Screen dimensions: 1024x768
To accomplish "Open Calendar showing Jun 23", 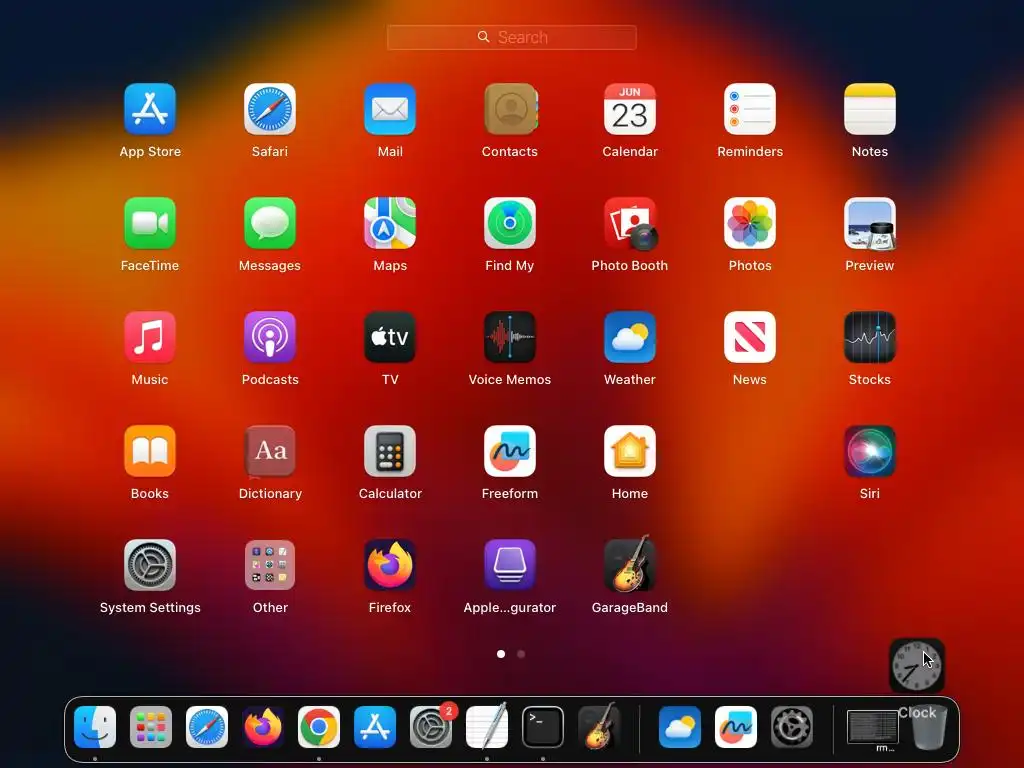I will pos(630,109).
